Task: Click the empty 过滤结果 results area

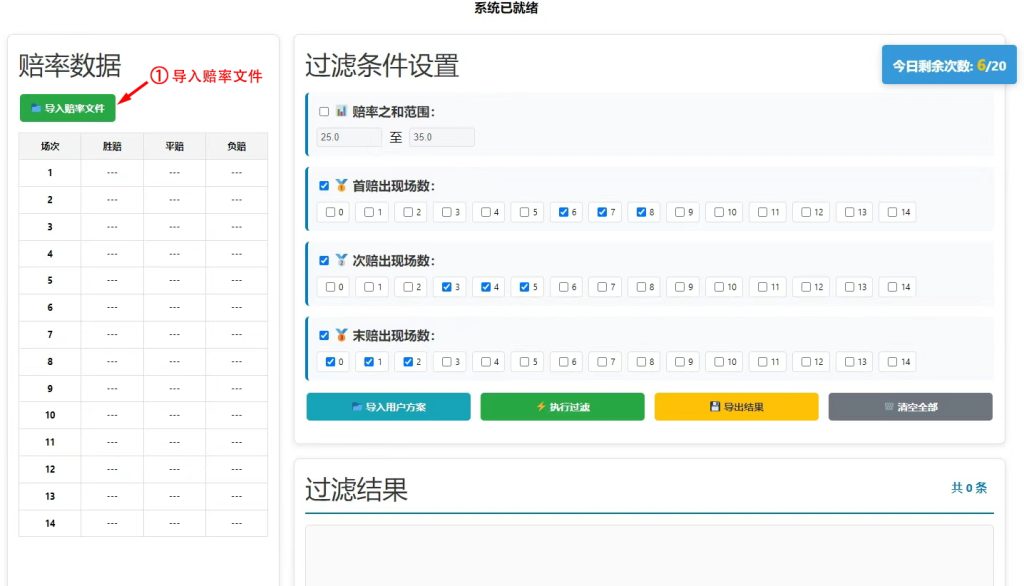Action: click(x=648, y=555)
